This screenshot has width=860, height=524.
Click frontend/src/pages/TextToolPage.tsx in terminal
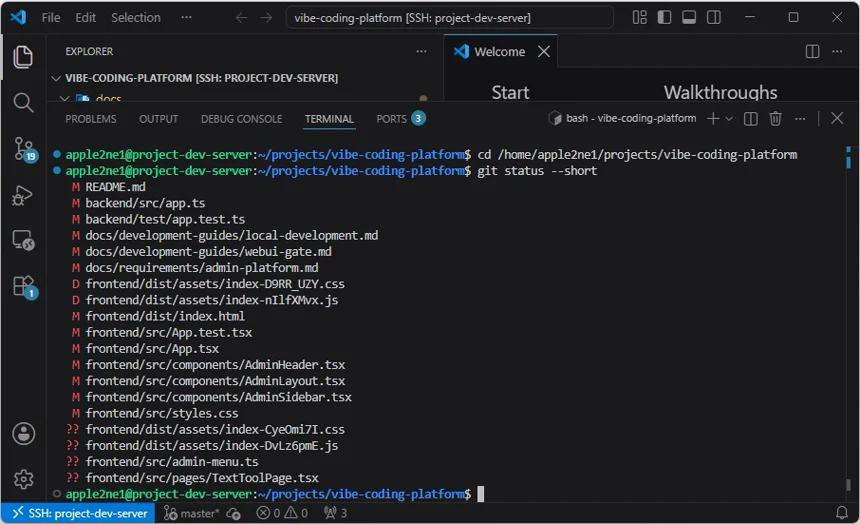point(202,478)
